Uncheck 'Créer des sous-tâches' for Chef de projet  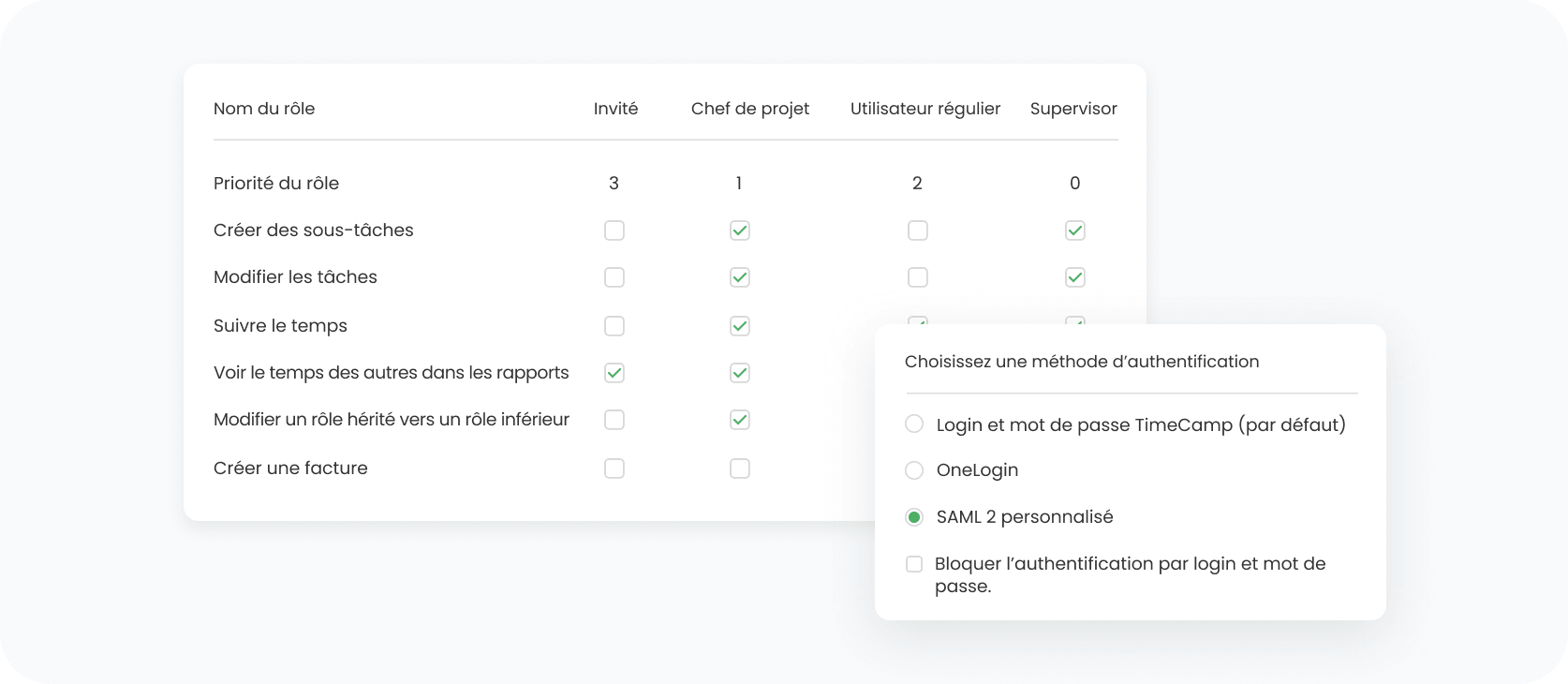[740, 230]
